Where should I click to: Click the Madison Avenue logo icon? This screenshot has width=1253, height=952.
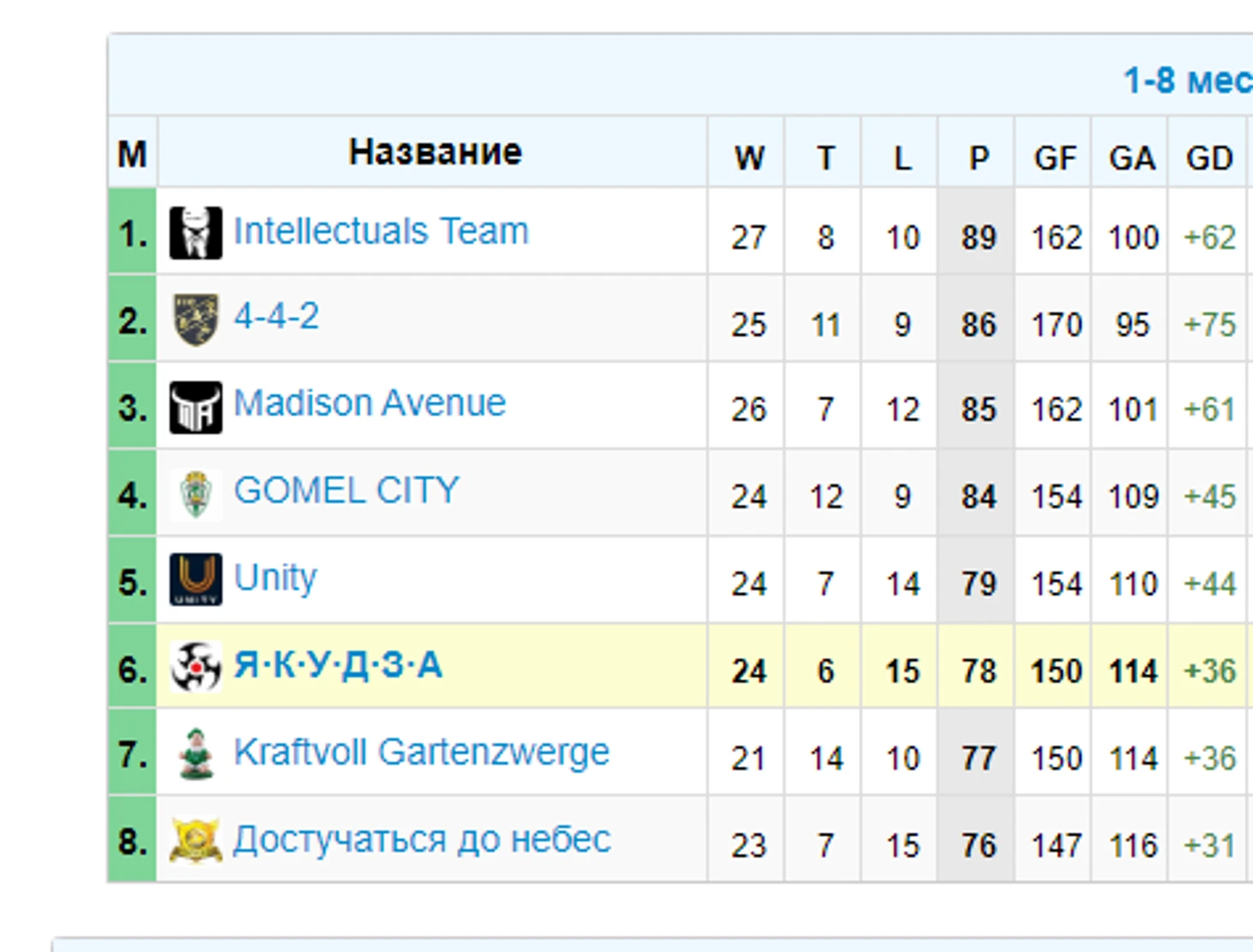(x=196, y=407)
